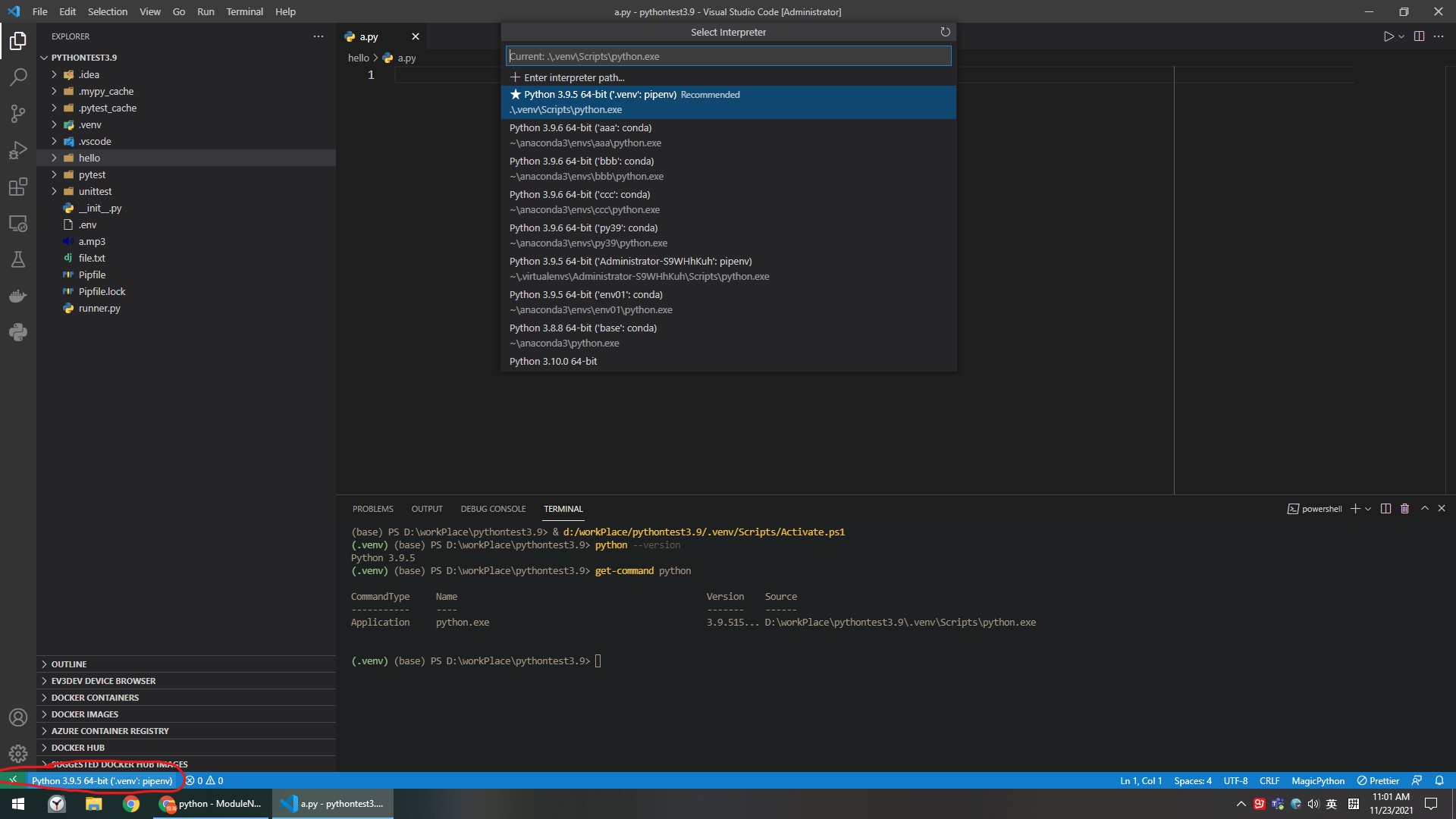Open the Source Control view
Viewport: 1456px width, 819px height.
[x=18, y=113]
